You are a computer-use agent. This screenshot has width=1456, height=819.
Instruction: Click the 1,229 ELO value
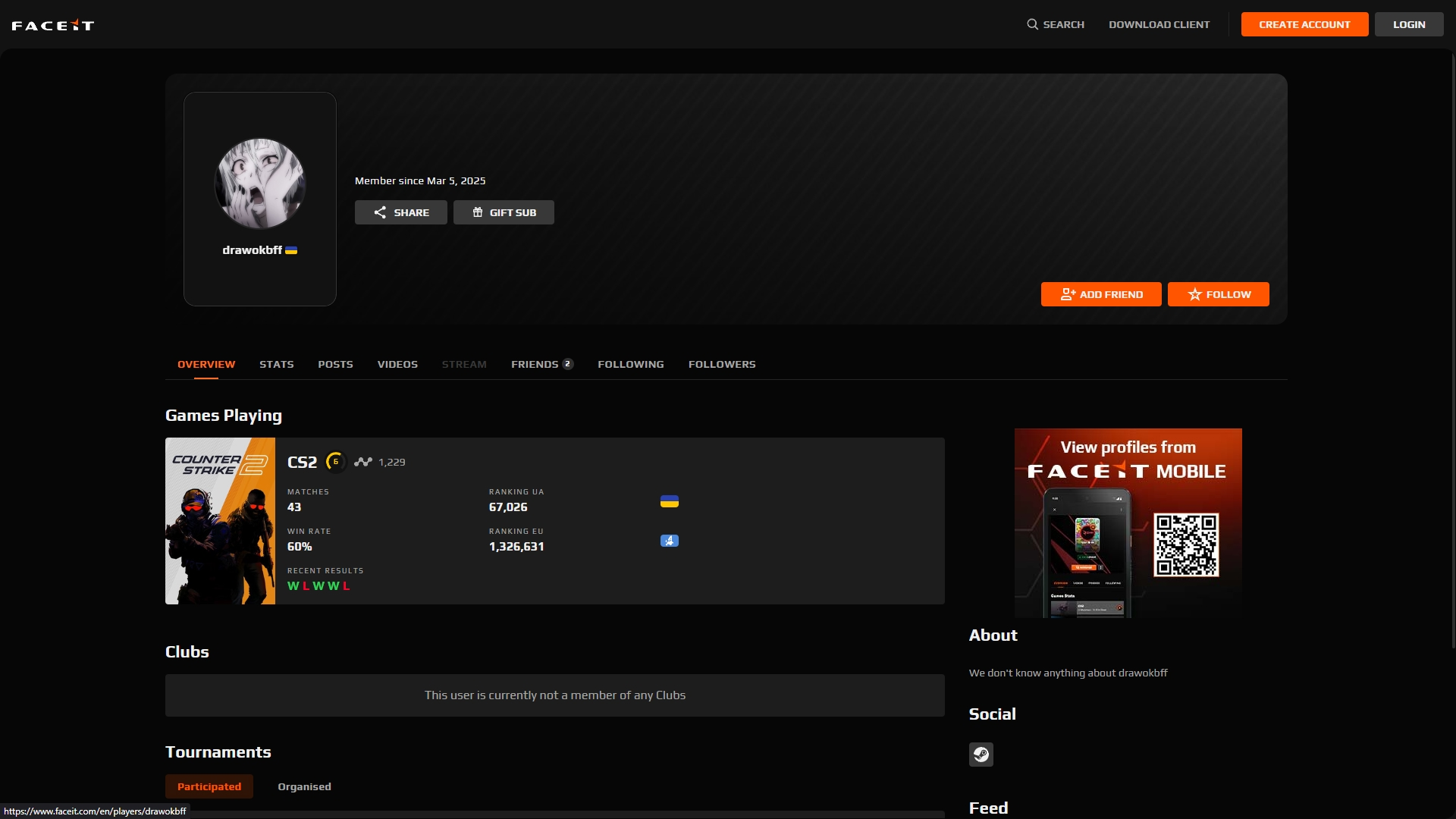pyautogui.click(x=392, y=462)
